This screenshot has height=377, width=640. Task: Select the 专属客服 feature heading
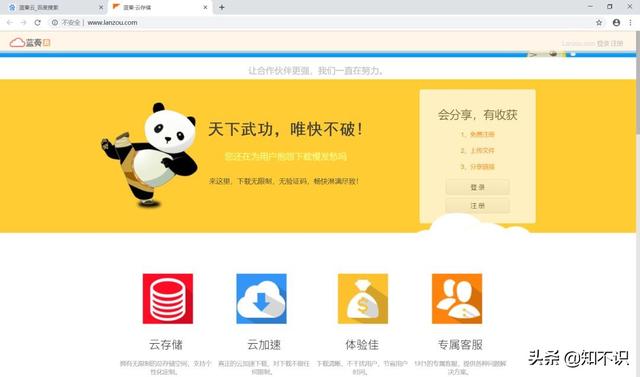pos(460,345)
